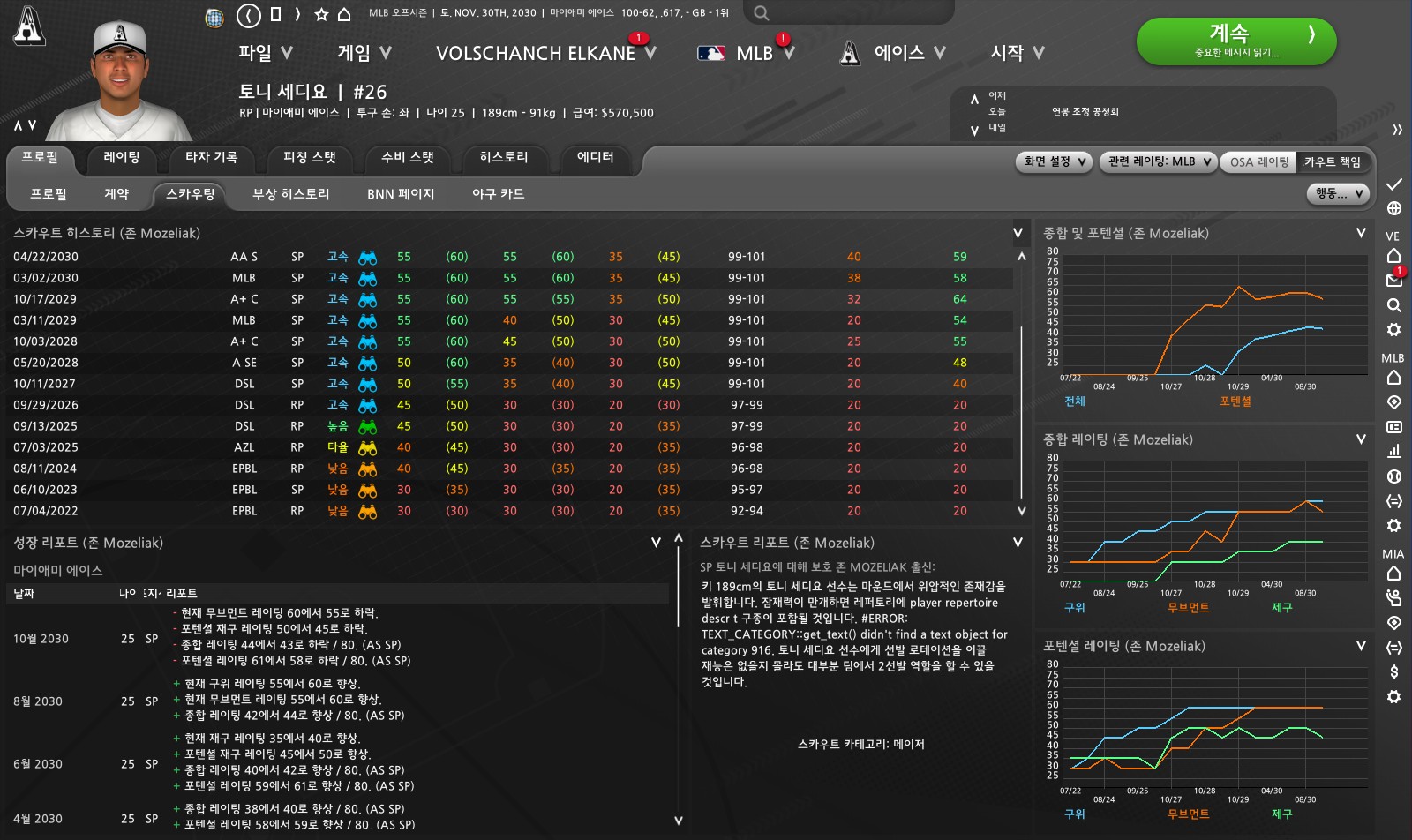This screenshot has width=1412, height=840.
Task: Toggle 제구 in 종합 레이팅 chart legend
Action: [x=1281, y=608]
